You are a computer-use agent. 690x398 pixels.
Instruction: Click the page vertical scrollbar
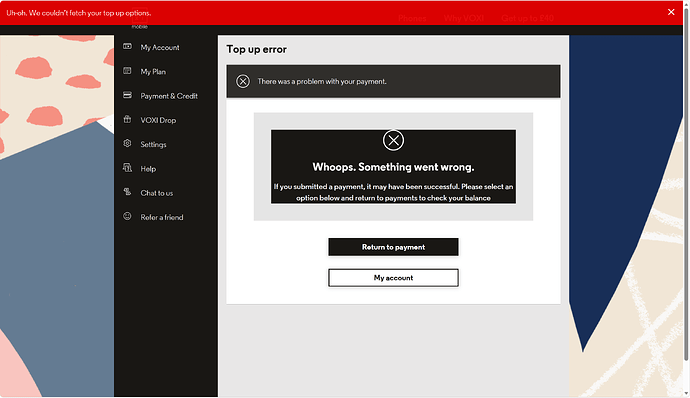click(x=686, y=185)
